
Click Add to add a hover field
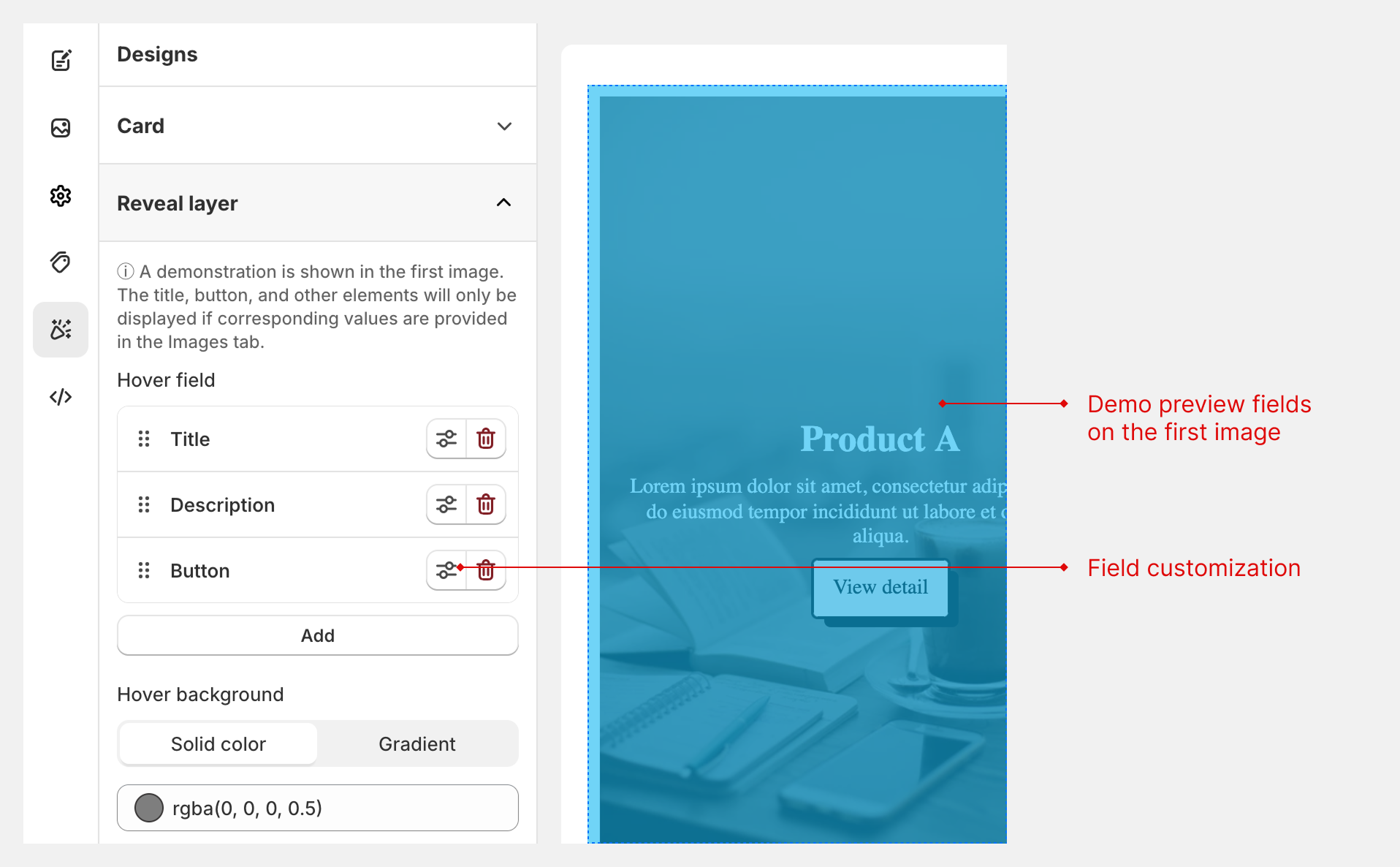tap(317, 635)
